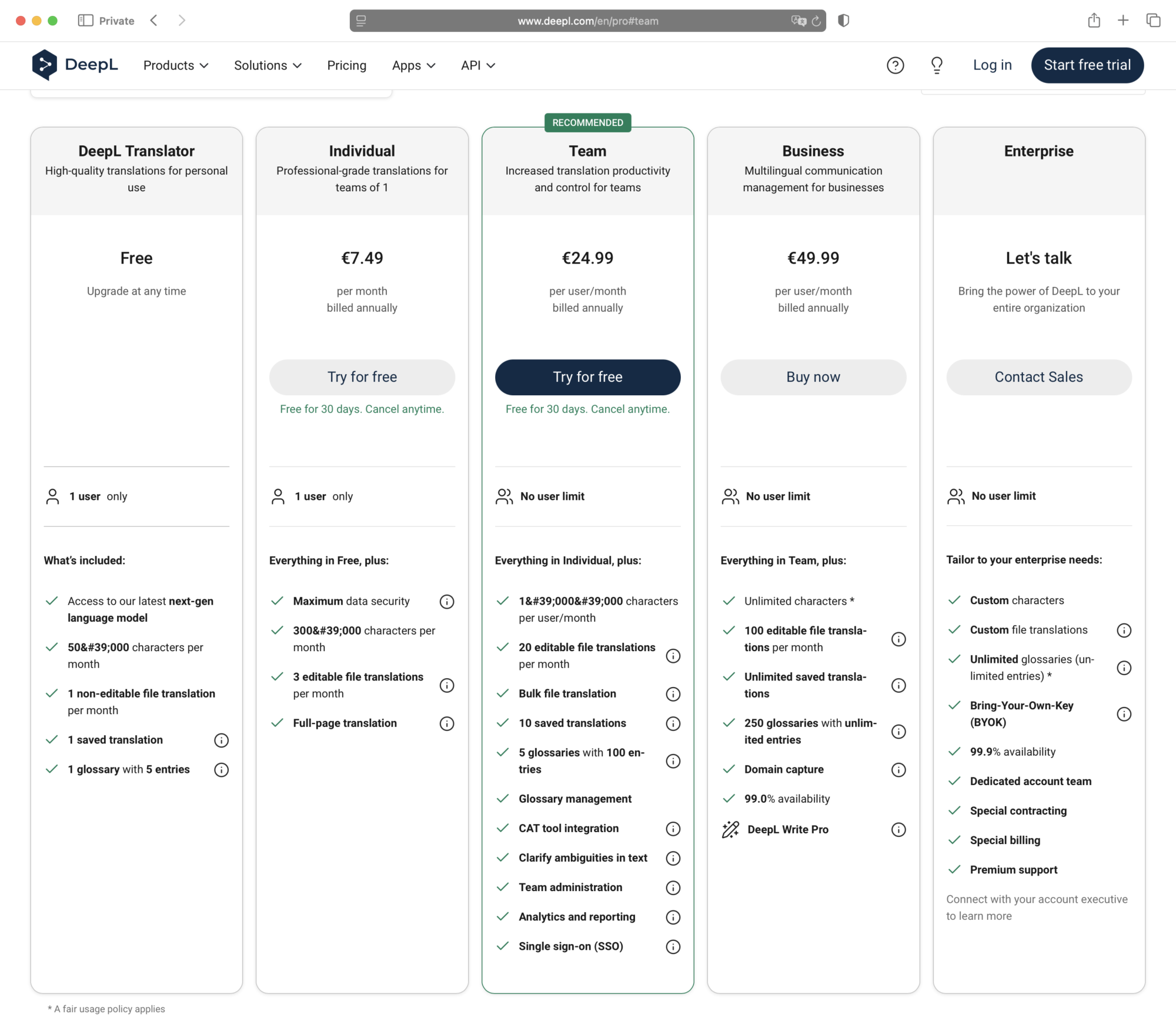Click the DeepL logo icon
1176x1021 pixels.
pos(46,65)
